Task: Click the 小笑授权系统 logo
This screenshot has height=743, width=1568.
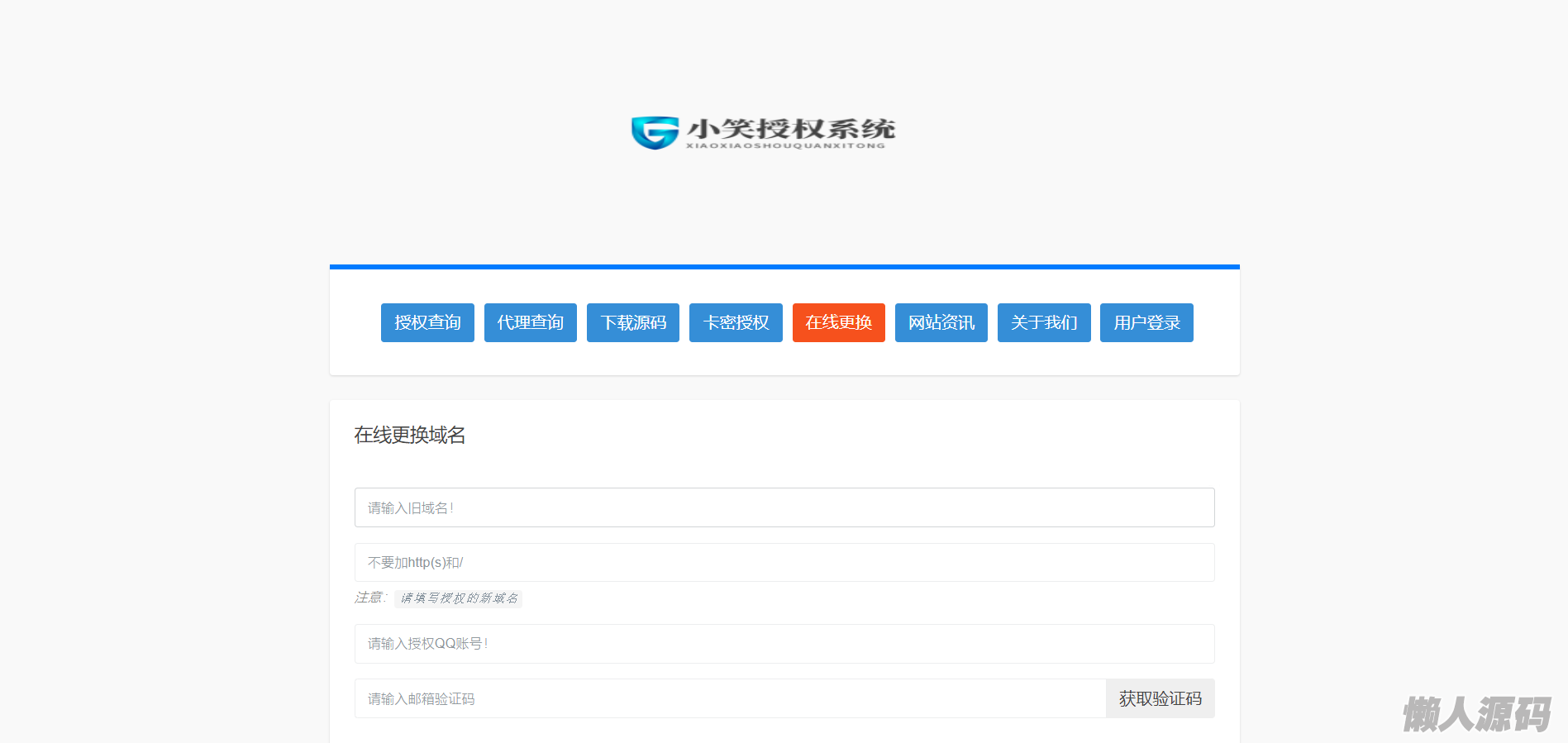Action: click(x=763, y=132)
